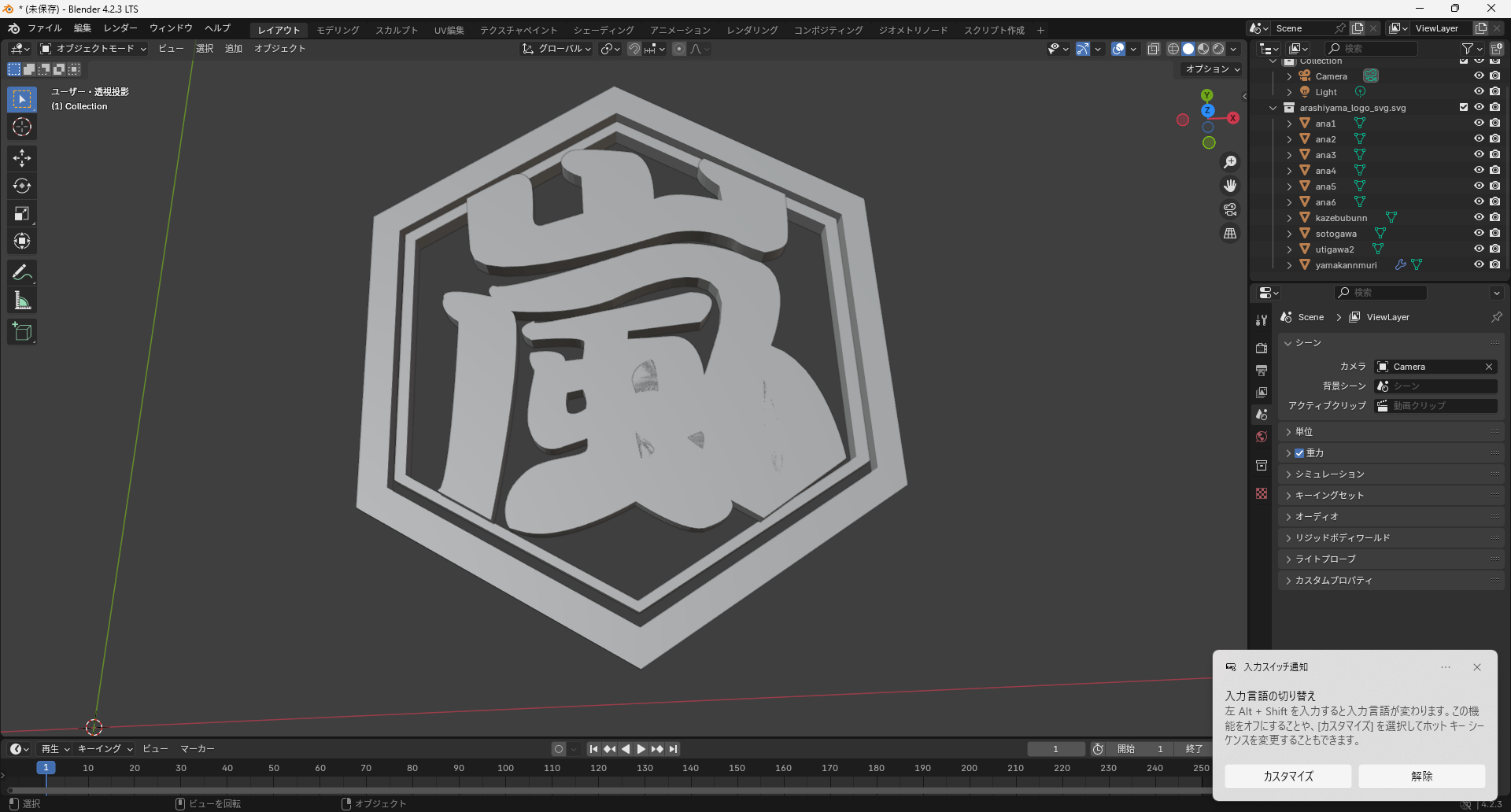1511x812 pixels.
Task: Open the 編集 (Edit) menu
Action: pyautogui.click(x=83, y=28)
